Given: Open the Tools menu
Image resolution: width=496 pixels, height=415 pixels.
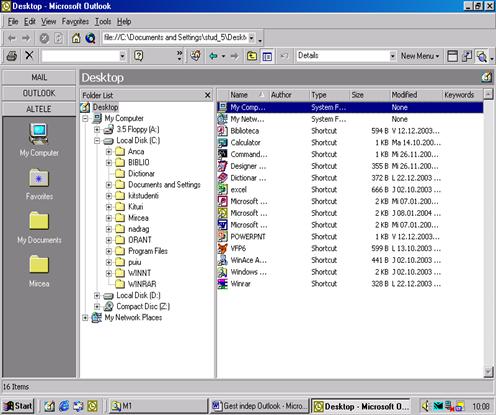Looking at the screenshot, I should pyautogui.click(x=103, y=22).
